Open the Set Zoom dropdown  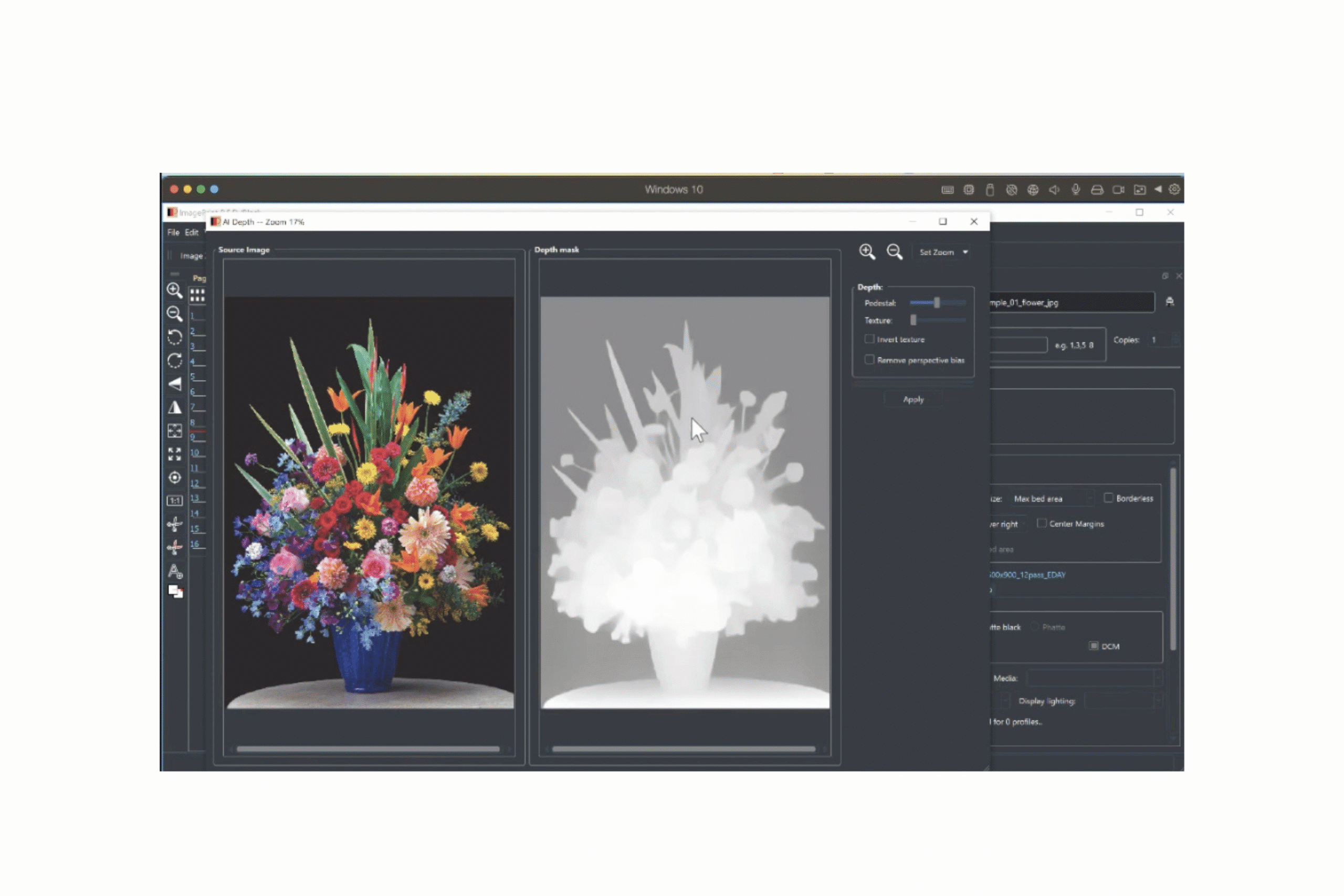[943, 252]
